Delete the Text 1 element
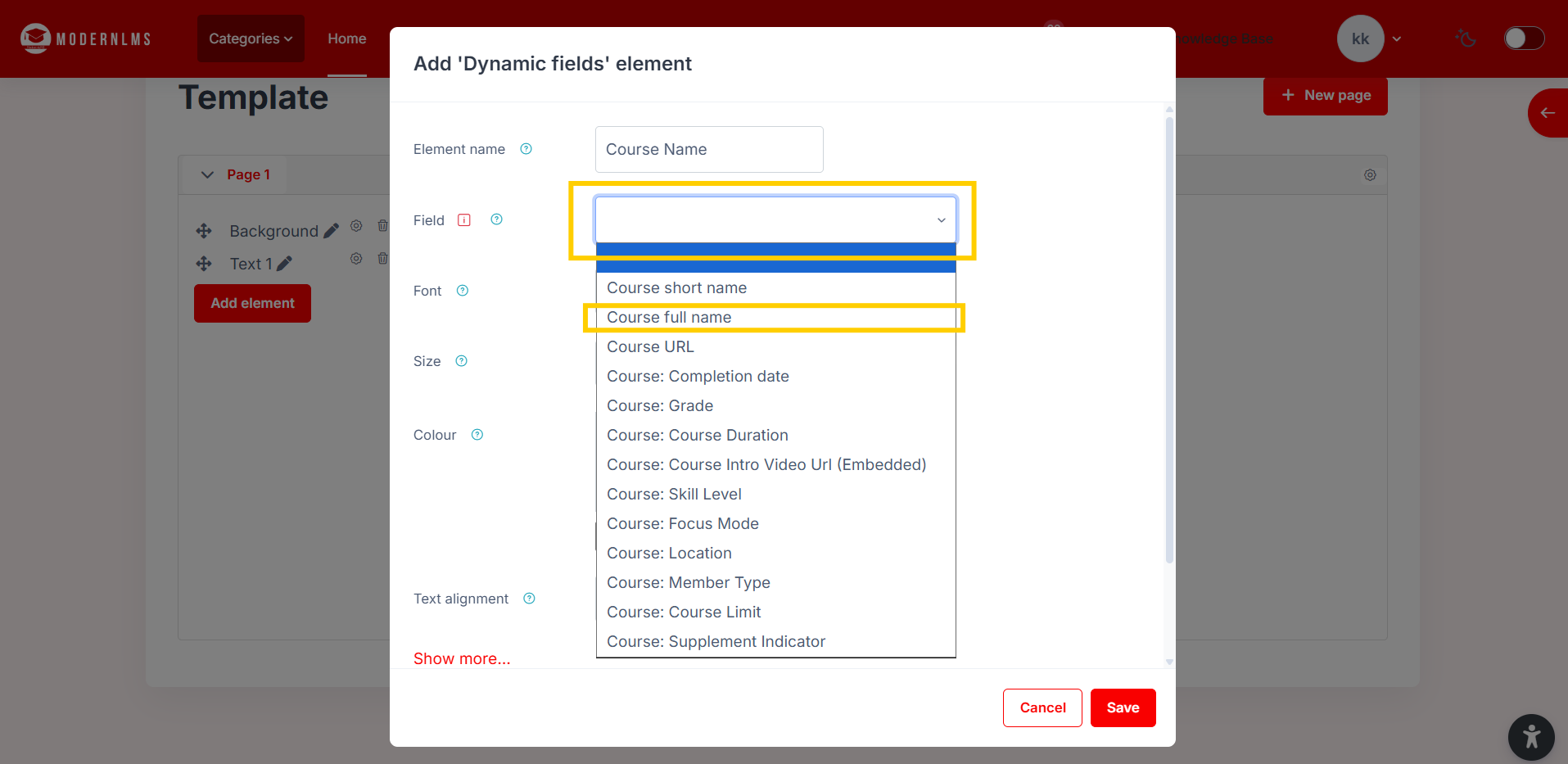The height and width of the screenshot is (764, 1568). pos(382,259)
